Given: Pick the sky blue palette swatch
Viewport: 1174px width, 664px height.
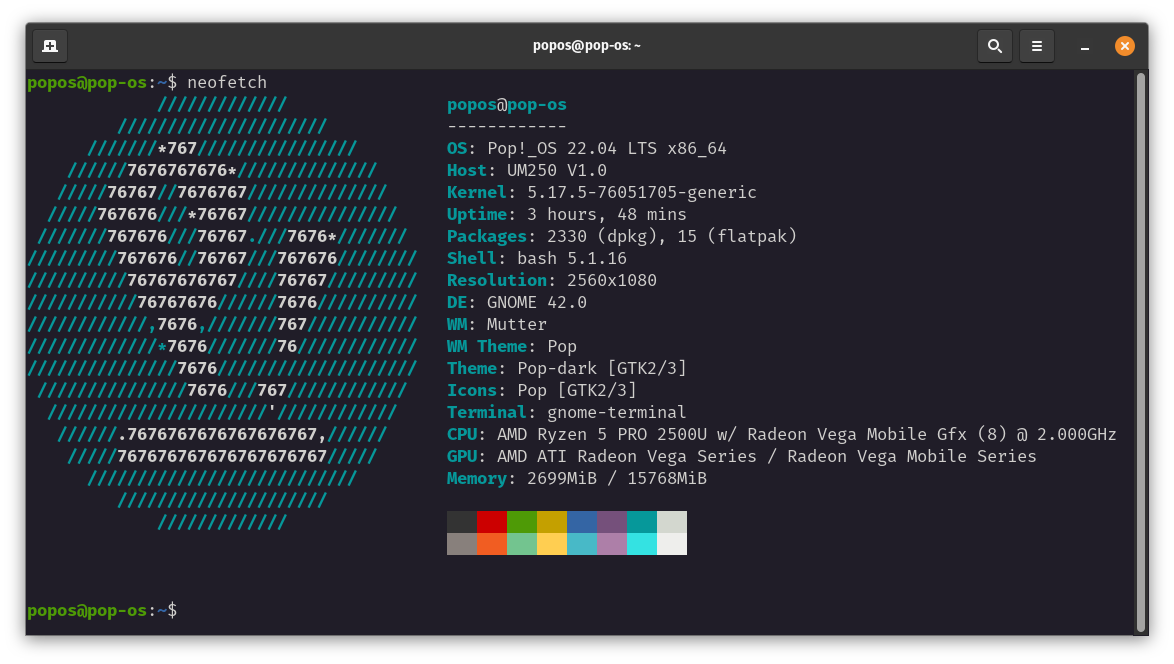Looking at the screenshot, I should [x=582, y=543].
